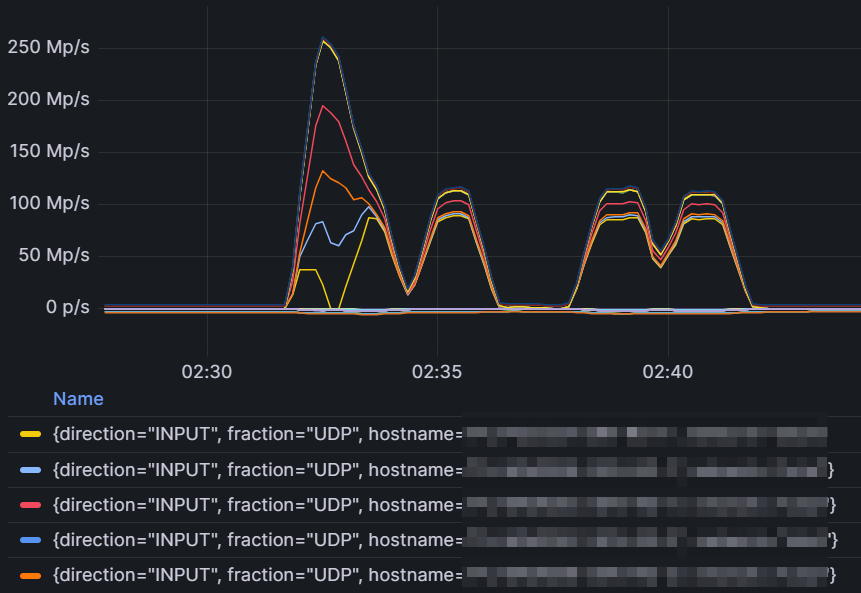Viewport: 861px width, 593px height.
Task: Sort legend by the Name header
Action: coord(78,399)
